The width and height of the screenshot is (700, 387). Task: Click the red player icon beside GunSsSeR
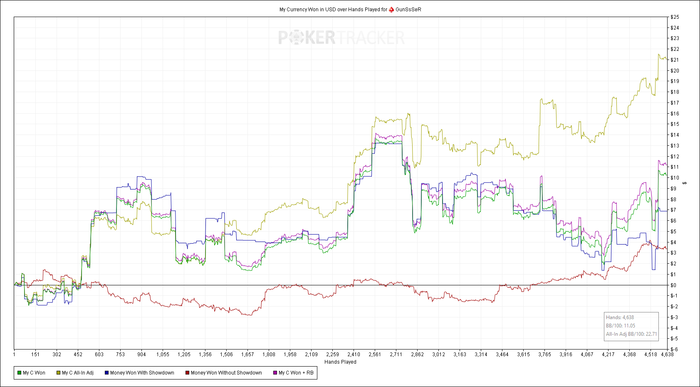(392, 9)
